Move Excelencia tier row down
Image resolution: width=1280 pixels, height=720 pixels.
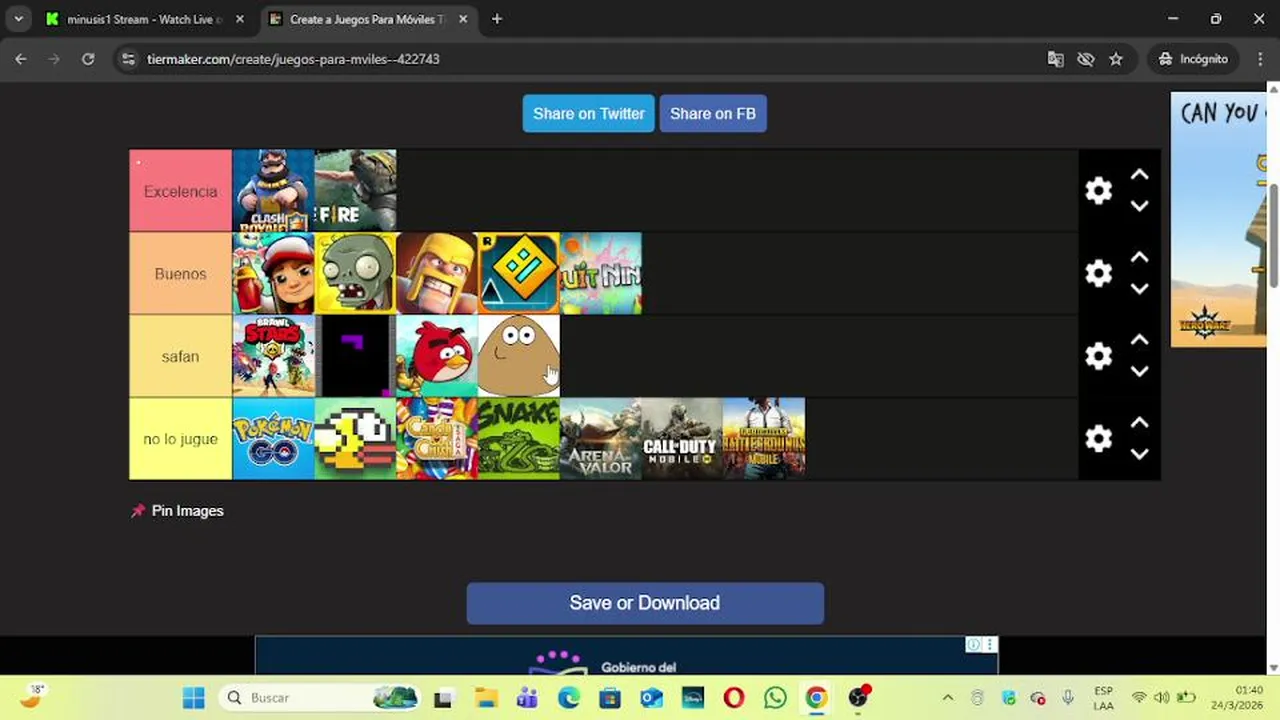pos(1139,206)
